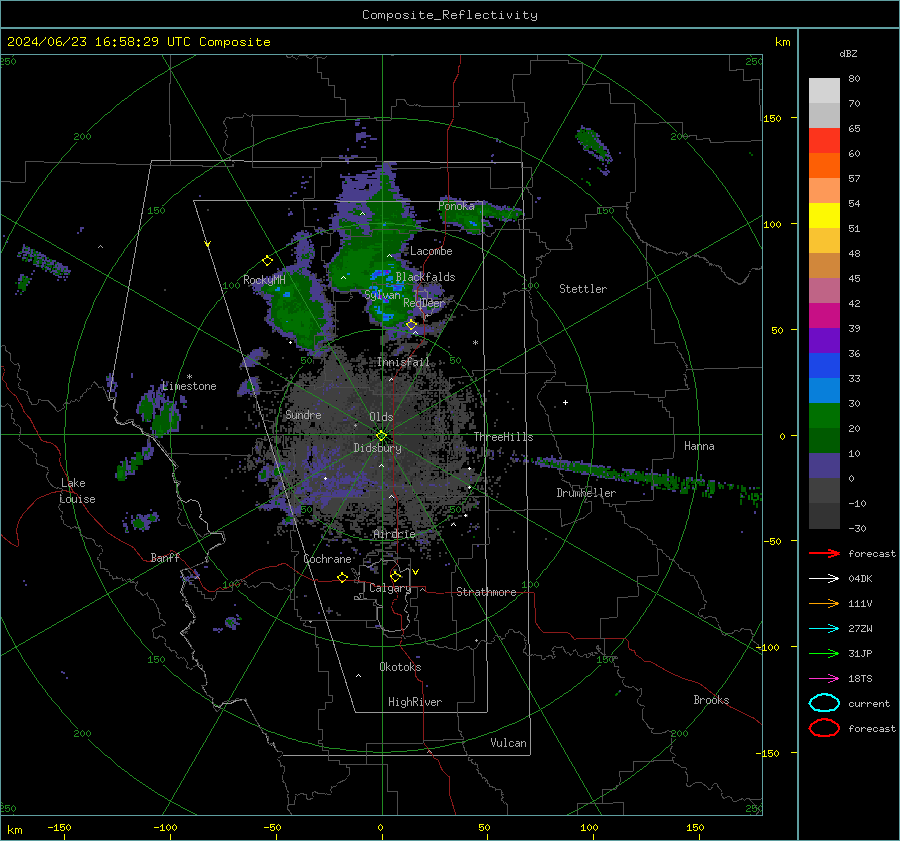Viewport: 900px width, 841px height.
Task: Select the cyan 27ZW arrow legend icon
Action: coord(824,629)
